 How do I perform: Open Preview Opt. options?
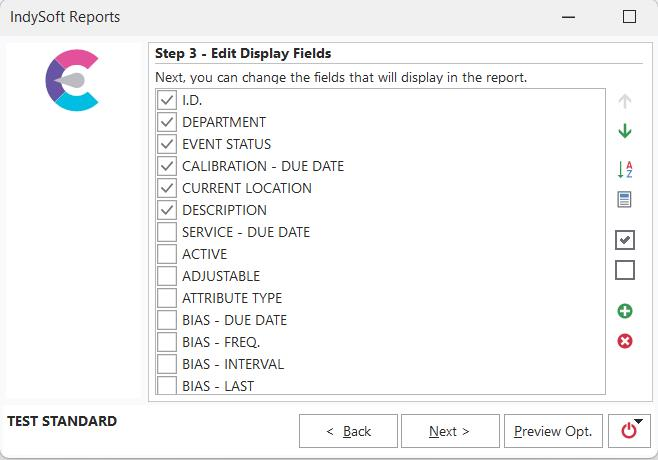coord(553,431)
